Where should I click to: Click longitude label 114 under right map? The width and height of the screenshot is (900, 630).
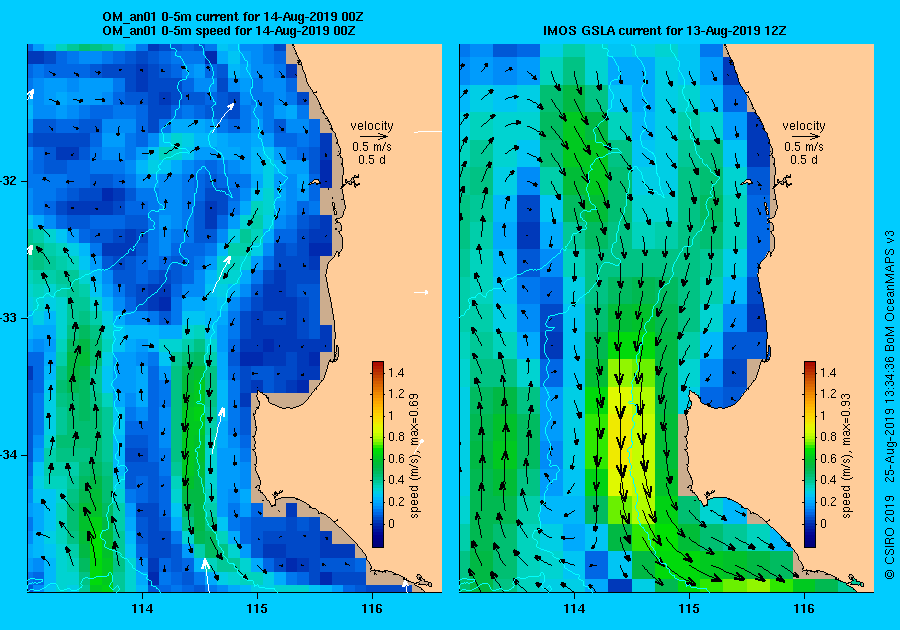click(574, 609)
